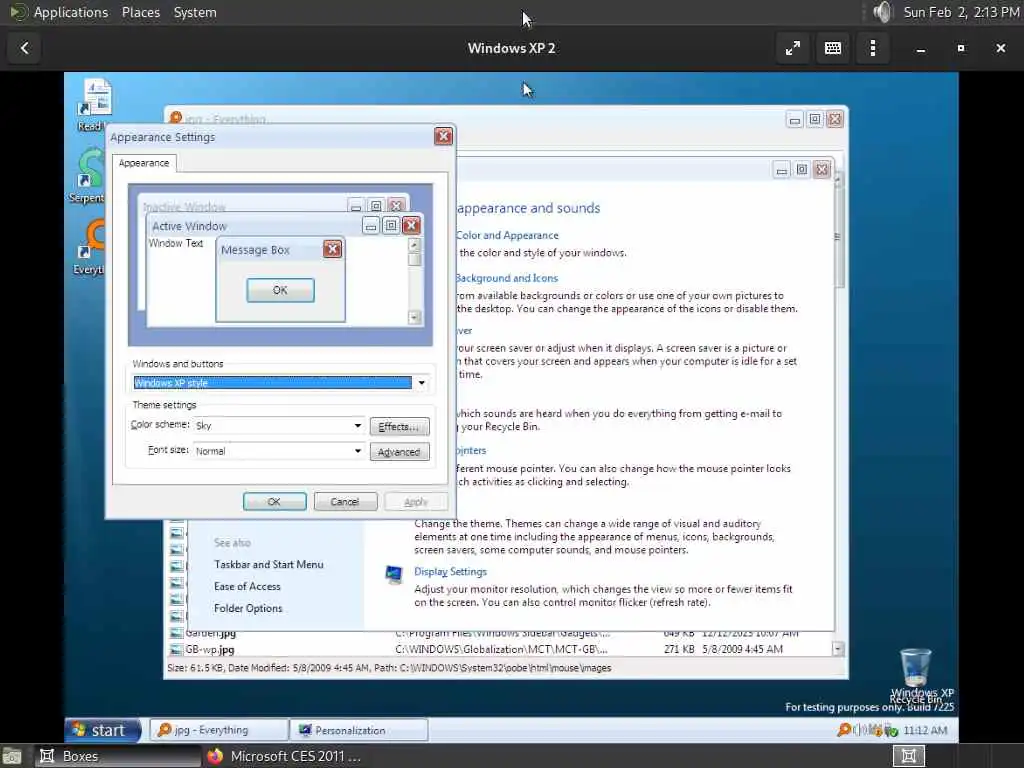Switch to Personalization taskbar button

[x=359, y=730]
